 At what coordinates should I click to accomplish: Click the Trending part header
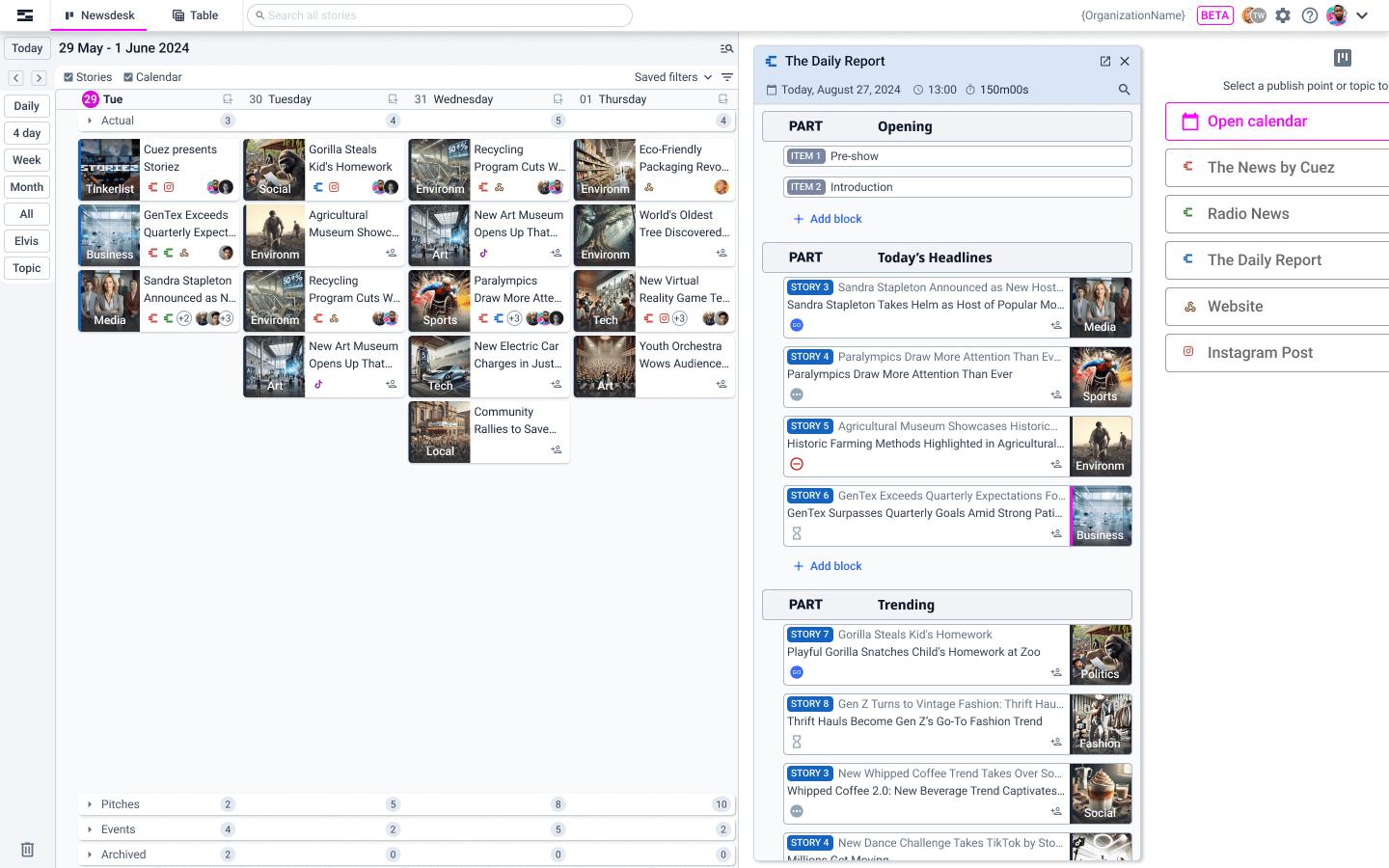click(x=947, y=605)
